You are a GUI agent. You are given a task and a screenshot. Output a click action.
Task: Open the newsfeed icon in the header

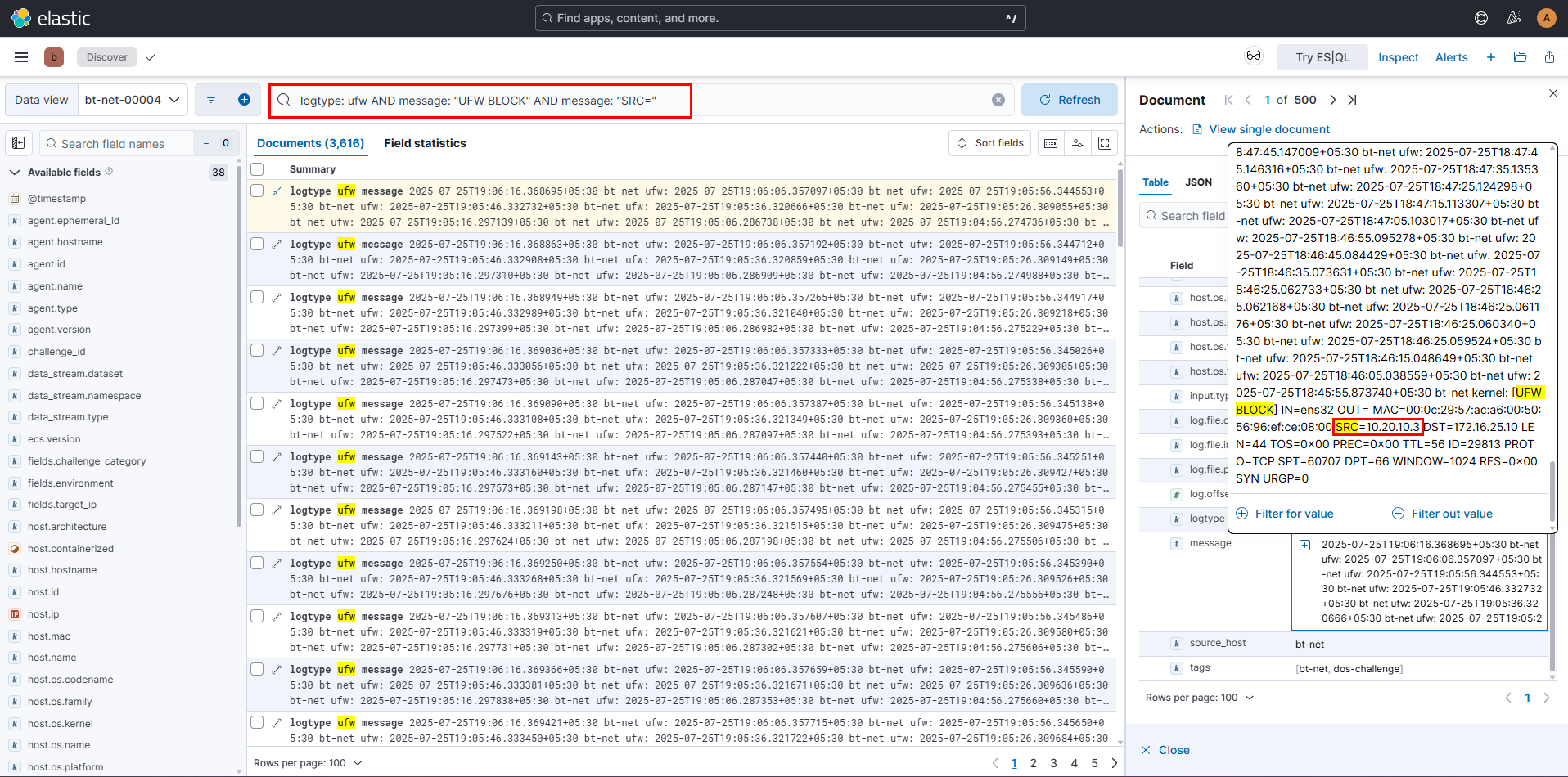click(1514, 18)
